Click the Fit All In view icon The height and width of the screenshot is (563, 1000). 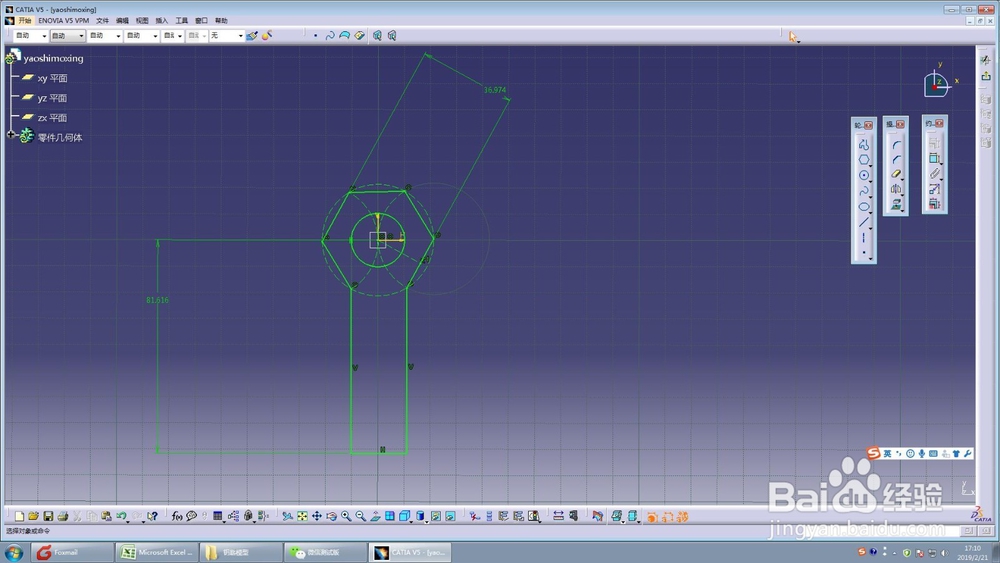point(302,516)
